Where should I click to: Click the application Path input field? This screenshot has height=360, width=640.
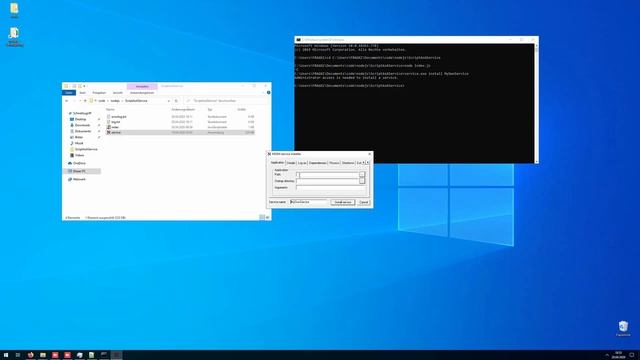point(327,175)
